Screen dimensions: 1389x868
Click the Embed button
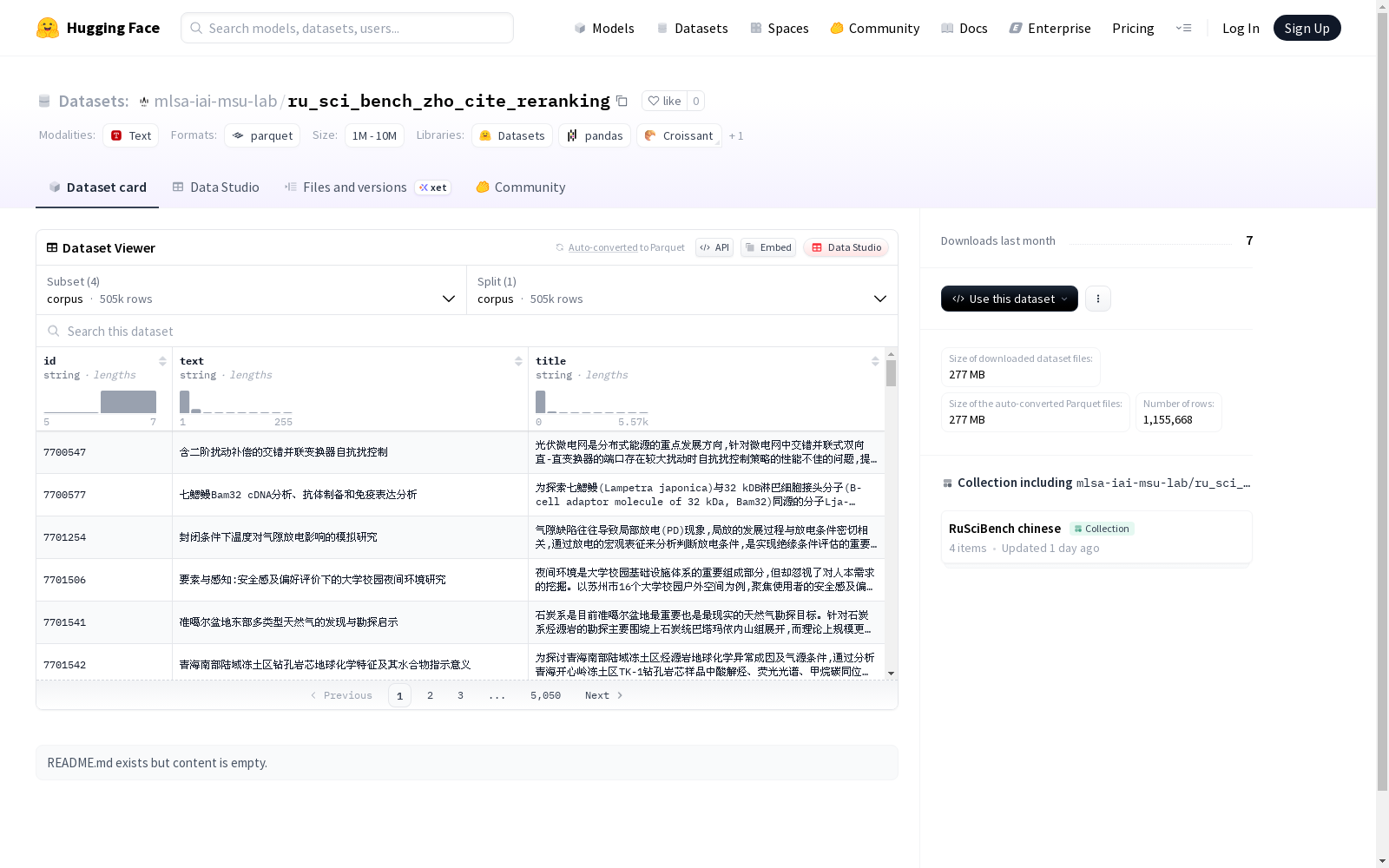coord(768,247)
